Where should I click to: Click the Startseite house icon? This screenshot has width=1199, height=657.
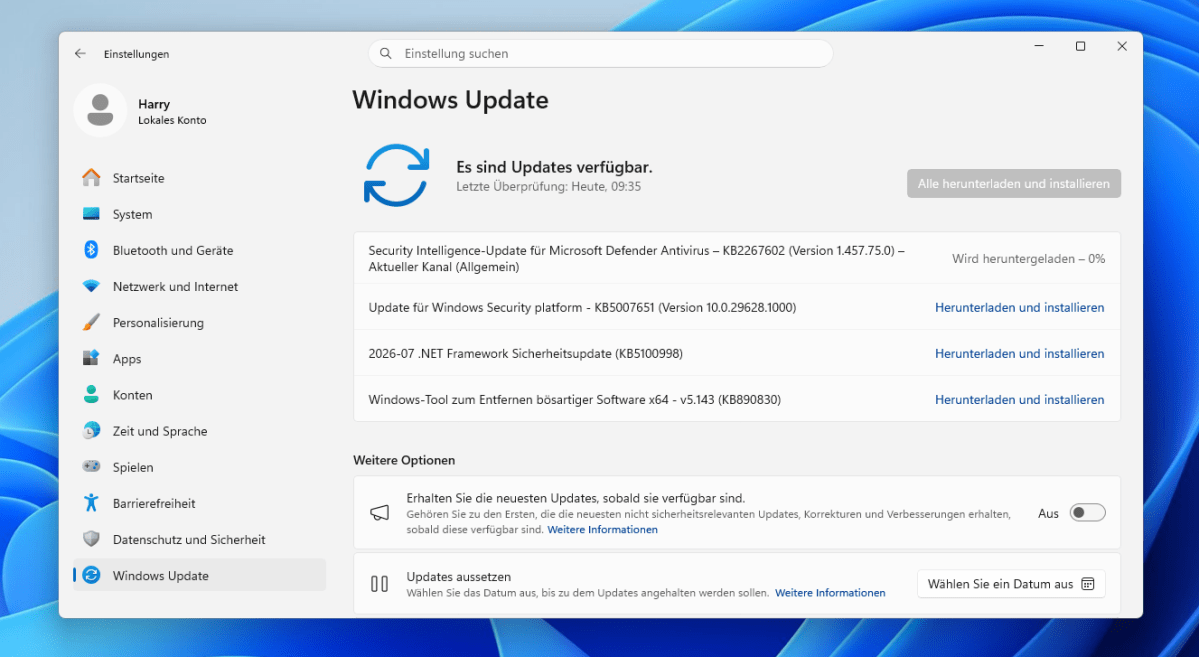[91, 177]
